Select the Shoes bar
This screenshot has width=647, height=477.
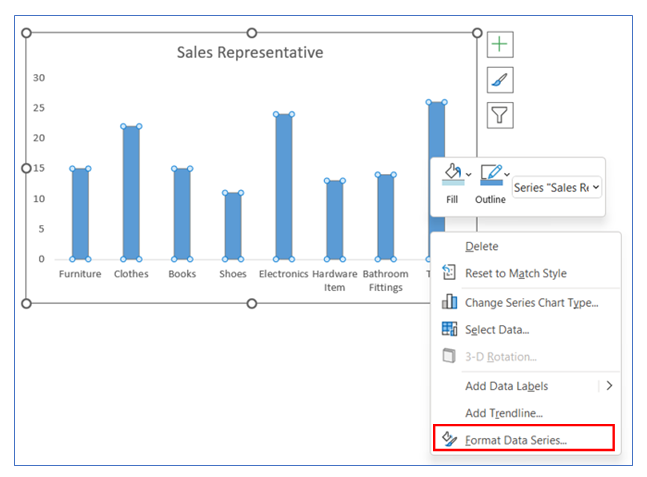pos(233,226)
